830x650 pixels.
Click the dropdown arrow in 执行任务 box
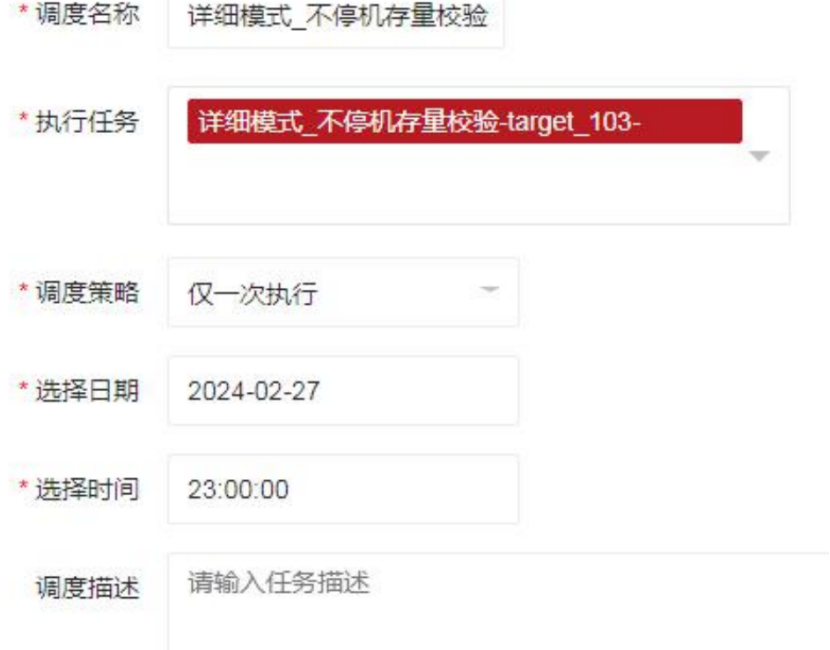(x=759, y=156)
